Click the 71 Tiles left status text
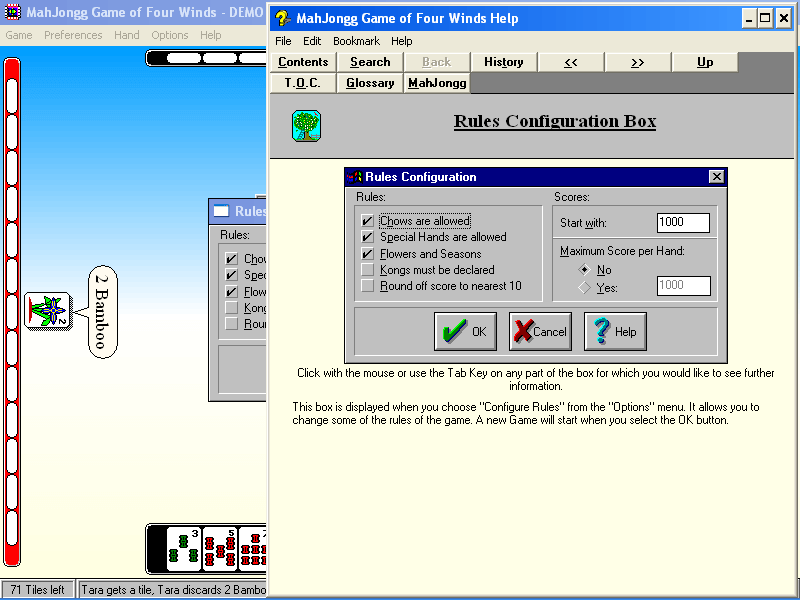 37,590
